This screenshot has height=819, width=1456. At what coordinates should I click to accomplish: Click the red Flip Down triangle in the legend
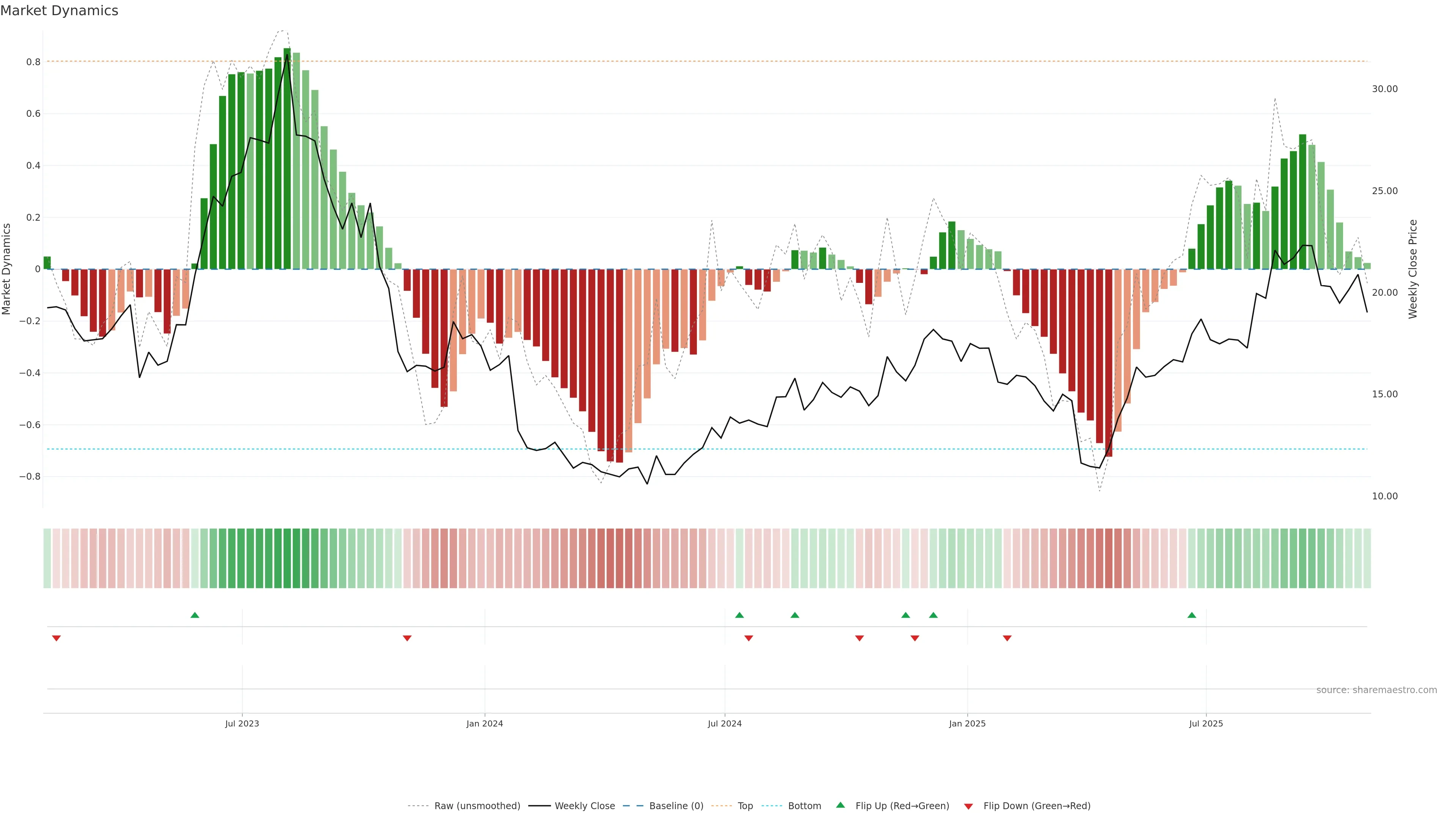tap(968, 806)
